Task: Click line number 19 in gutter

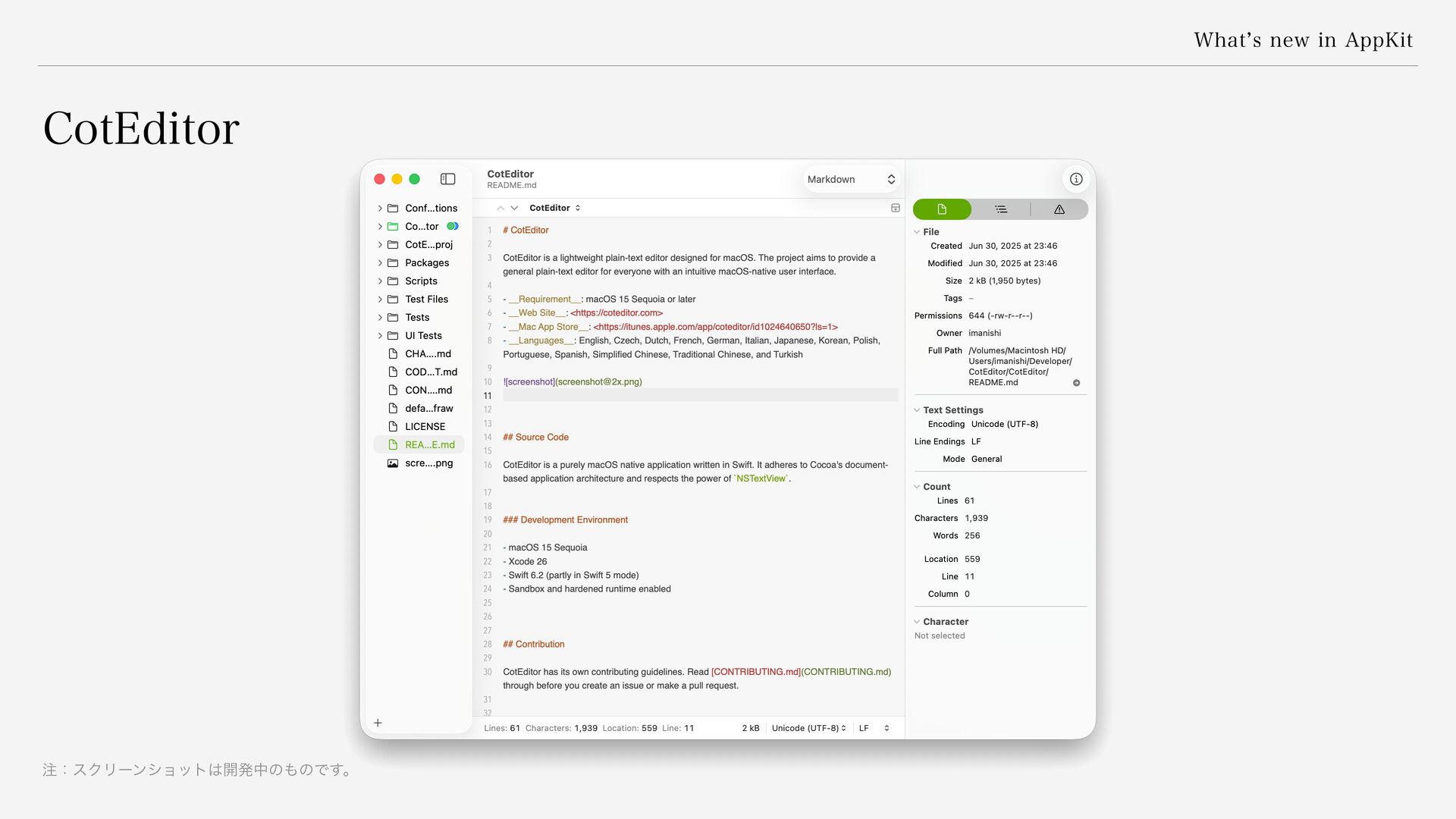Action: [488, 520]
